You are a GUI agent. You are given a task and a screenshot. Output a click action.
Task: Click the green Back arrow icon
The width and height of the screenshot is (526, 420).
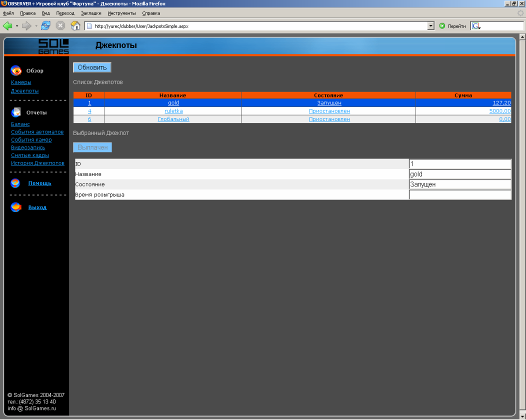click(x=8, y=26)
